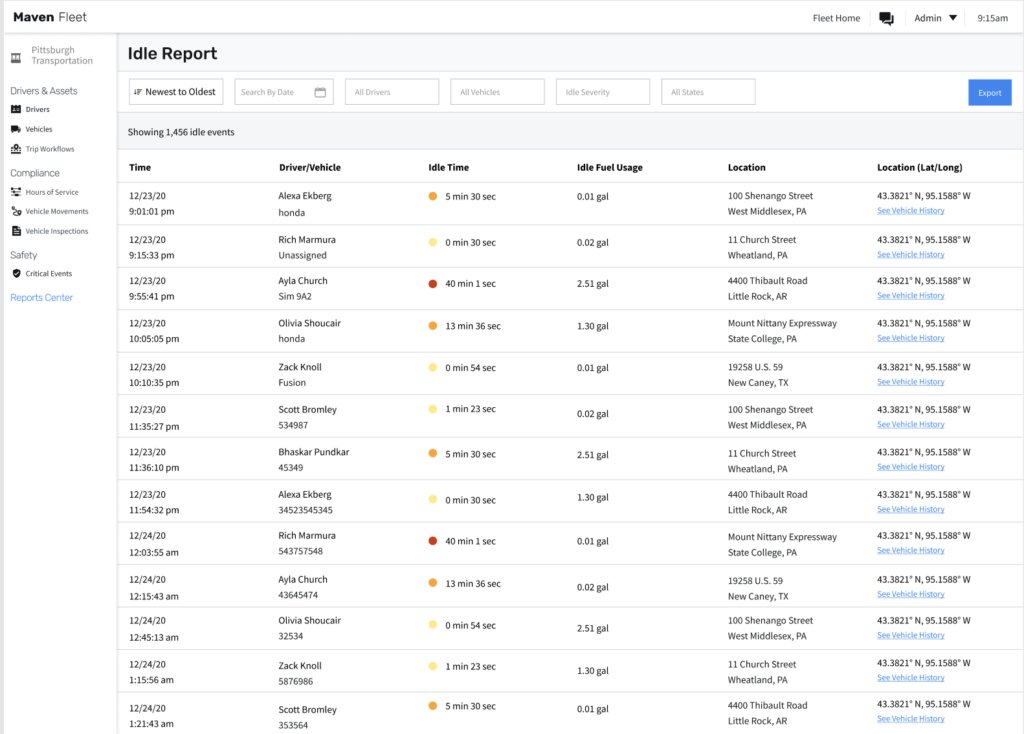
Task: Open the All Drivers filter dropdown
Action: 392,92
